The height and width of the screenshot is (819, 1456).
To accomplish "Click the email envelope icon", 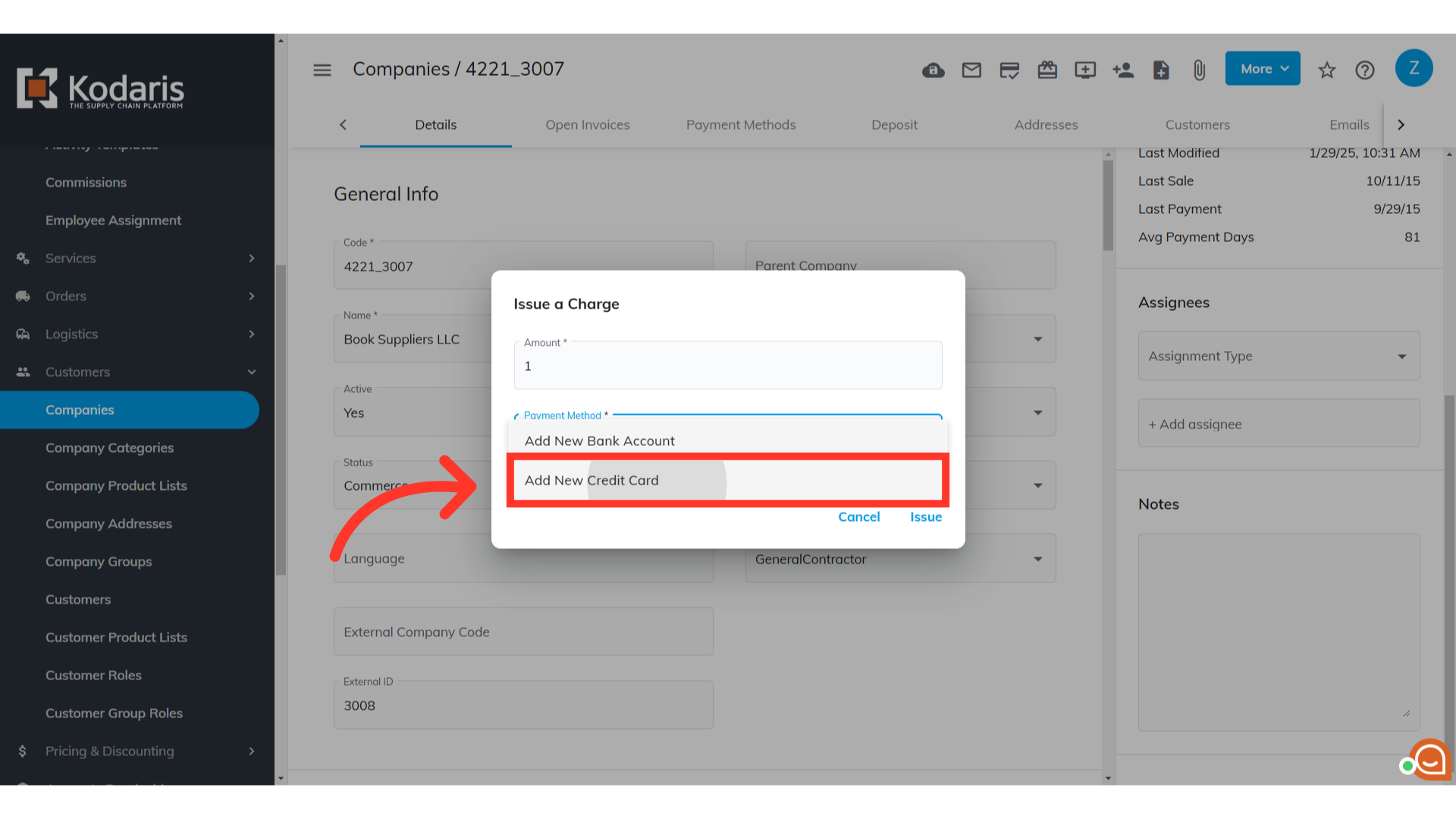I will 971,71.
